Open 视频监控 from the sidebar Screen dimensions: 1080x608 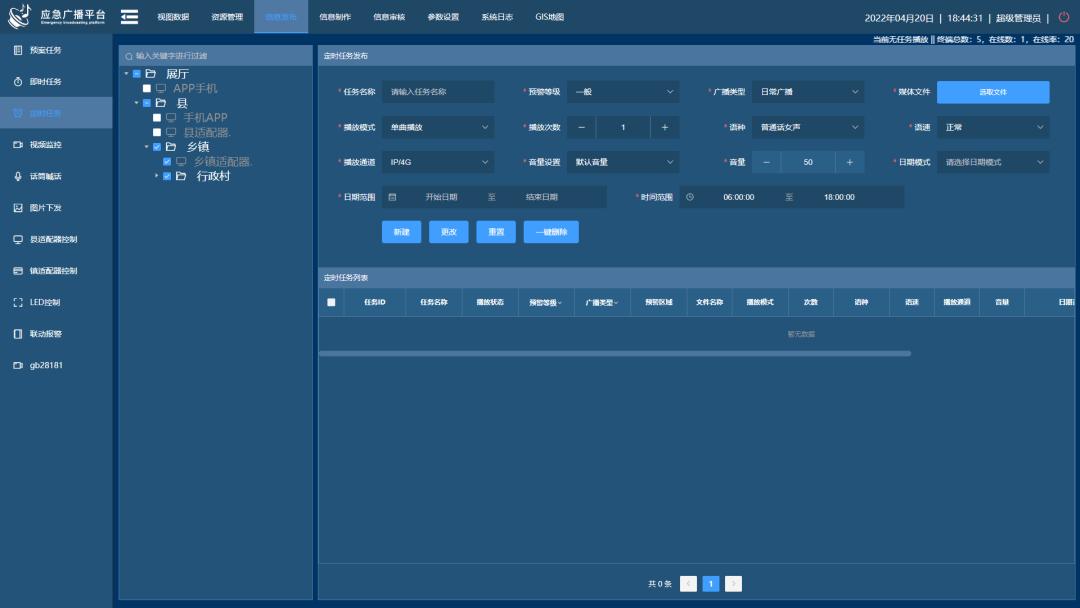(45, 145)
